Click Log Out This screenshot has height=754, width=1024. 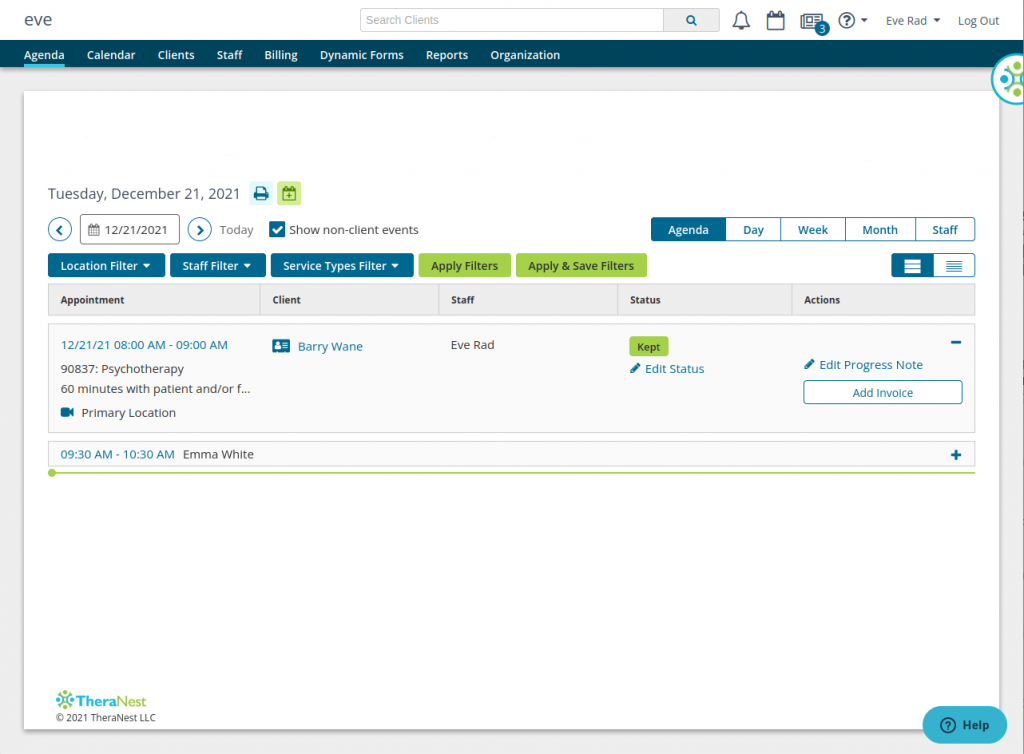point(978,21)
